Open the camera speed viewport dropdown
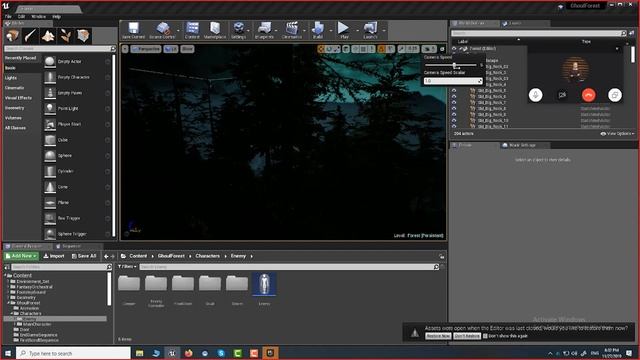This screenshot has height=360, width=640. tap(429, 49)
